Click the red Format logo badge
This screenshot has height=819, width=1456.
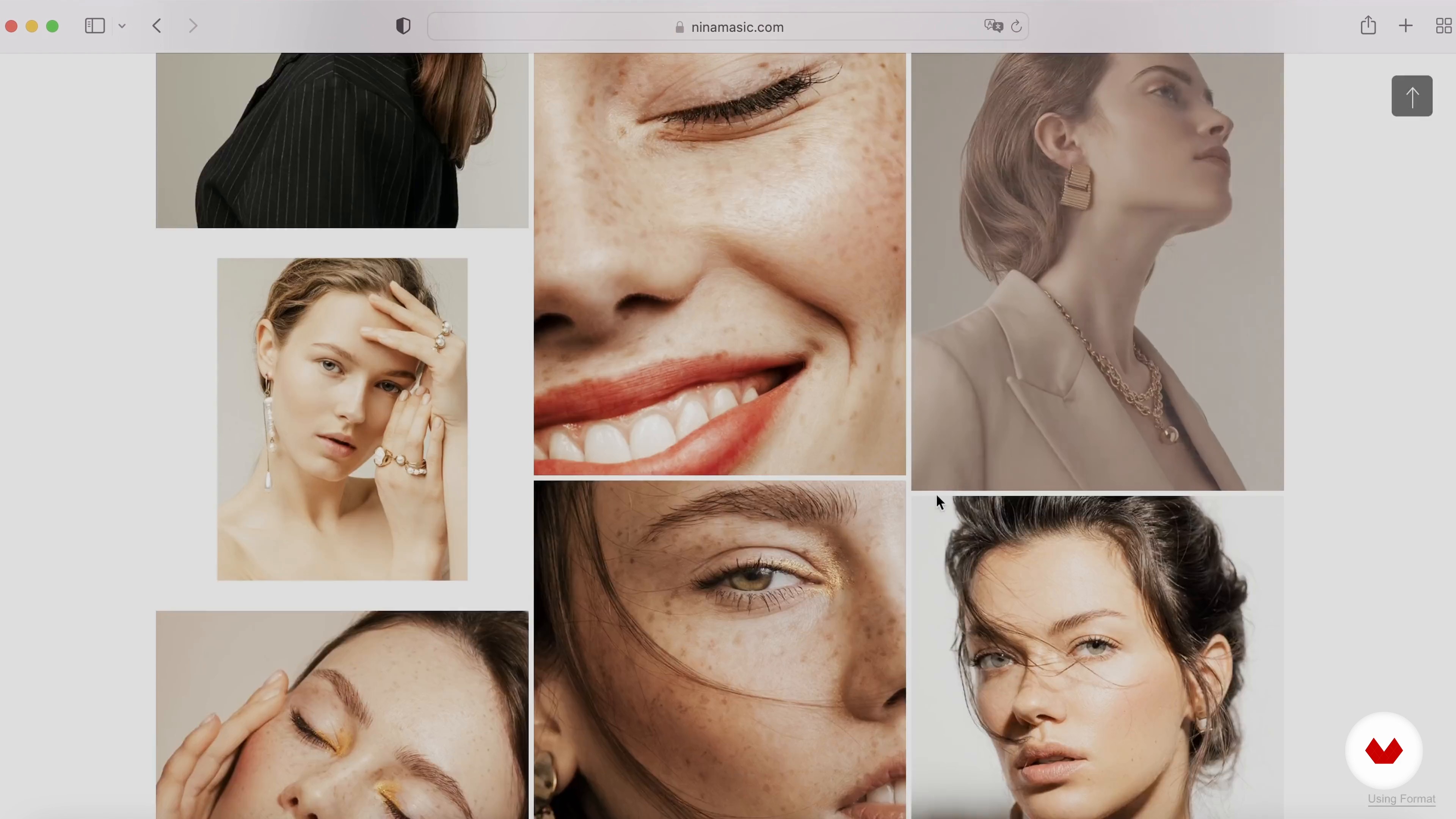(x=1384, y=751)
